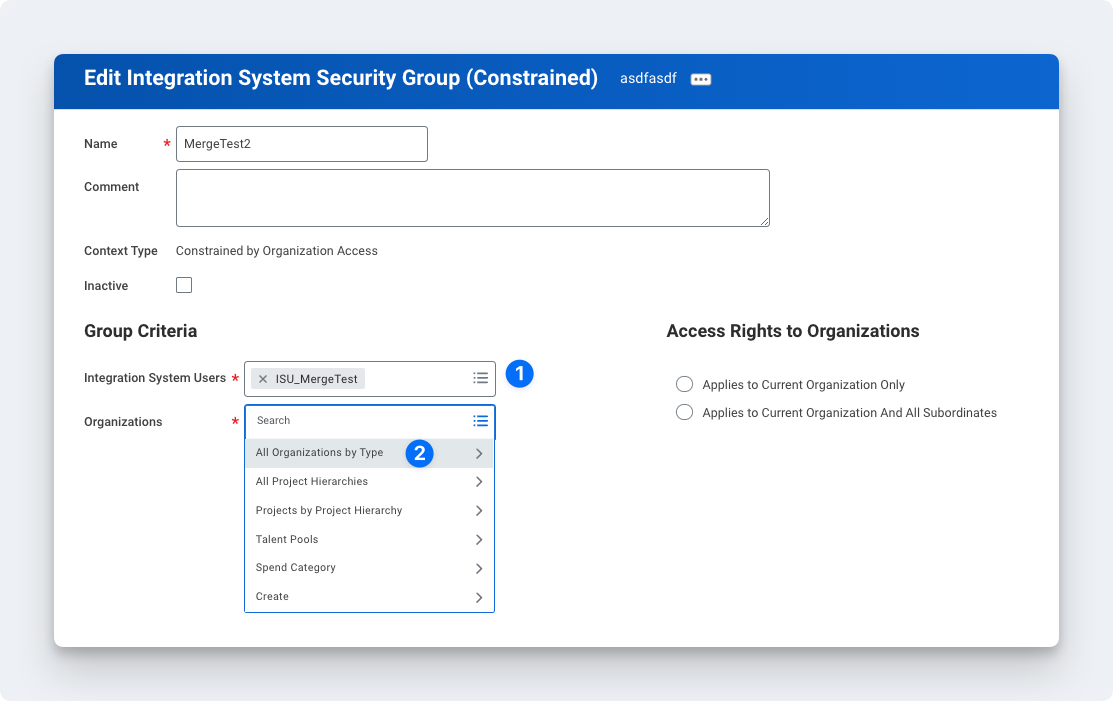Select Current Organization And All Subordinates option
The height and width of the screenshot is (701, 1113).
pos(685,412)
